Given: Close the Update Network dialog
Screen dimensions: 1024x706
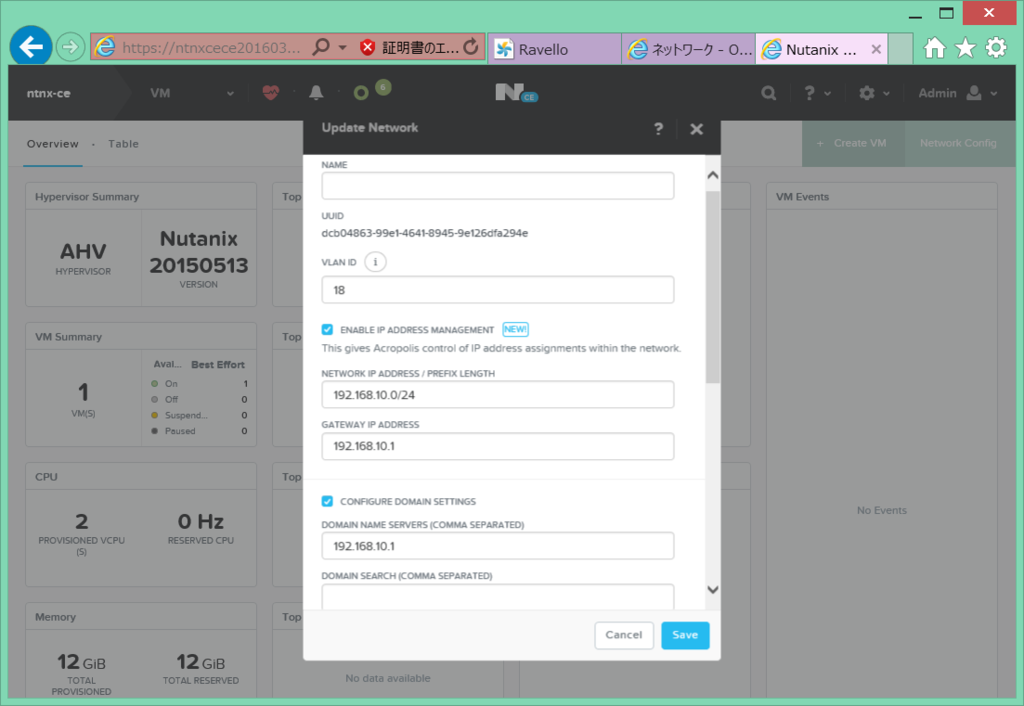Looking at the screenshot, I should coord(696,129).
